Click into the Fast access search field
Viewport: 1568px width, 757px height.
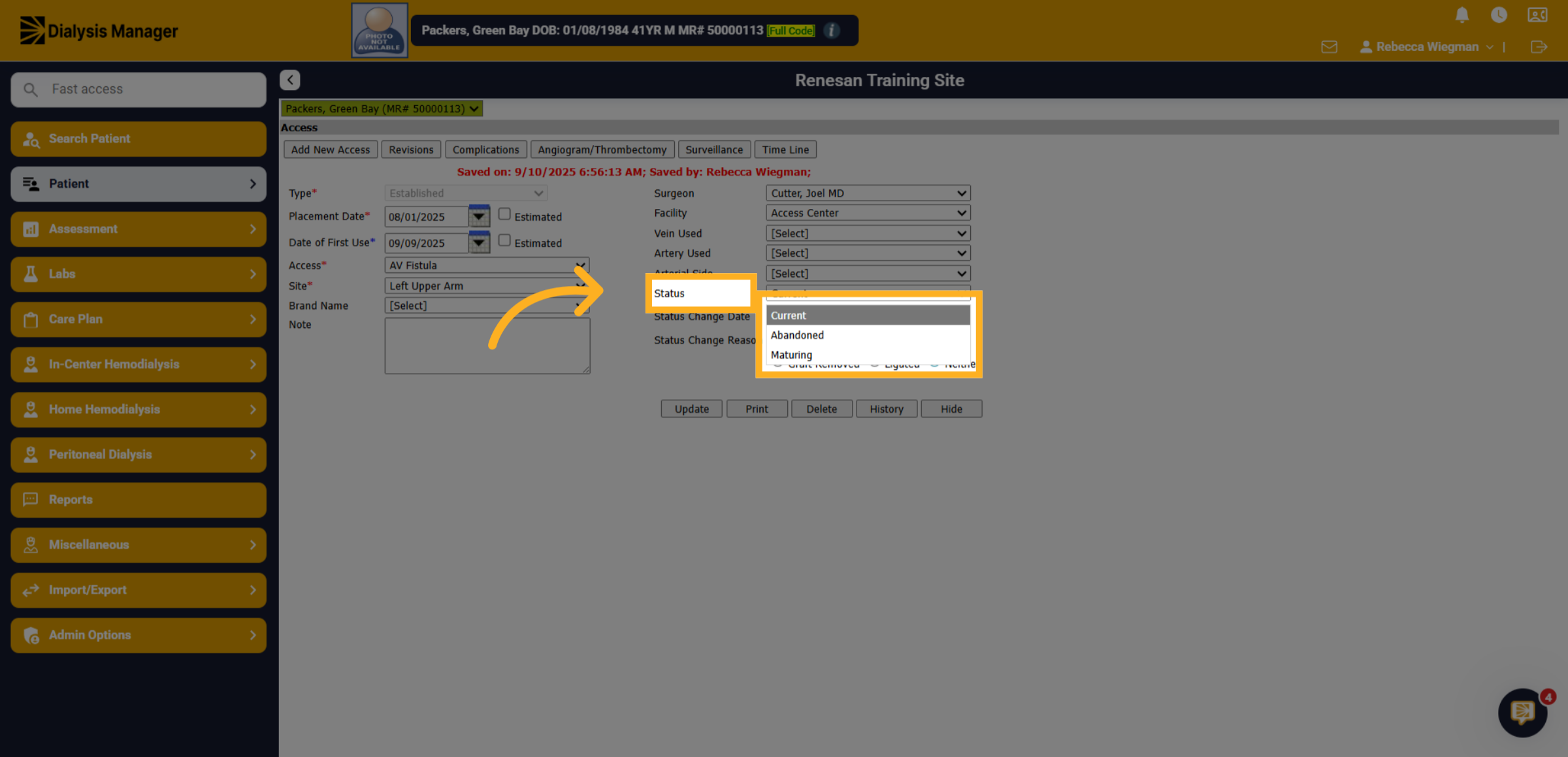coord(139,89)
